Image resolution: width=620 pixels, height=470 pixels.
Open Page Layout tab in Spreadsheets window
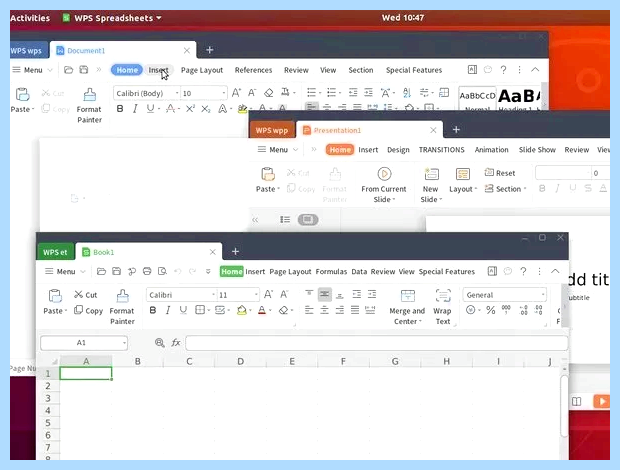pos(290,272)
